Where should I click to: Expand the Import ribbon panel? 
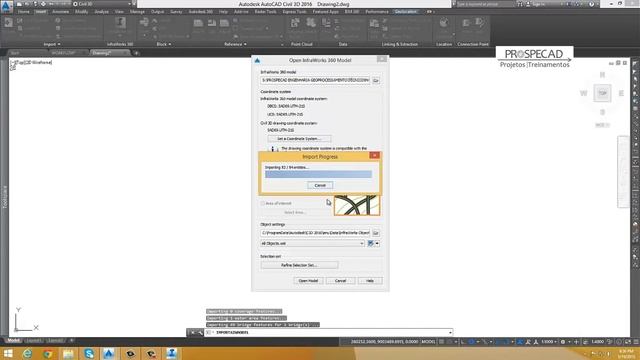tap(52, 44)
